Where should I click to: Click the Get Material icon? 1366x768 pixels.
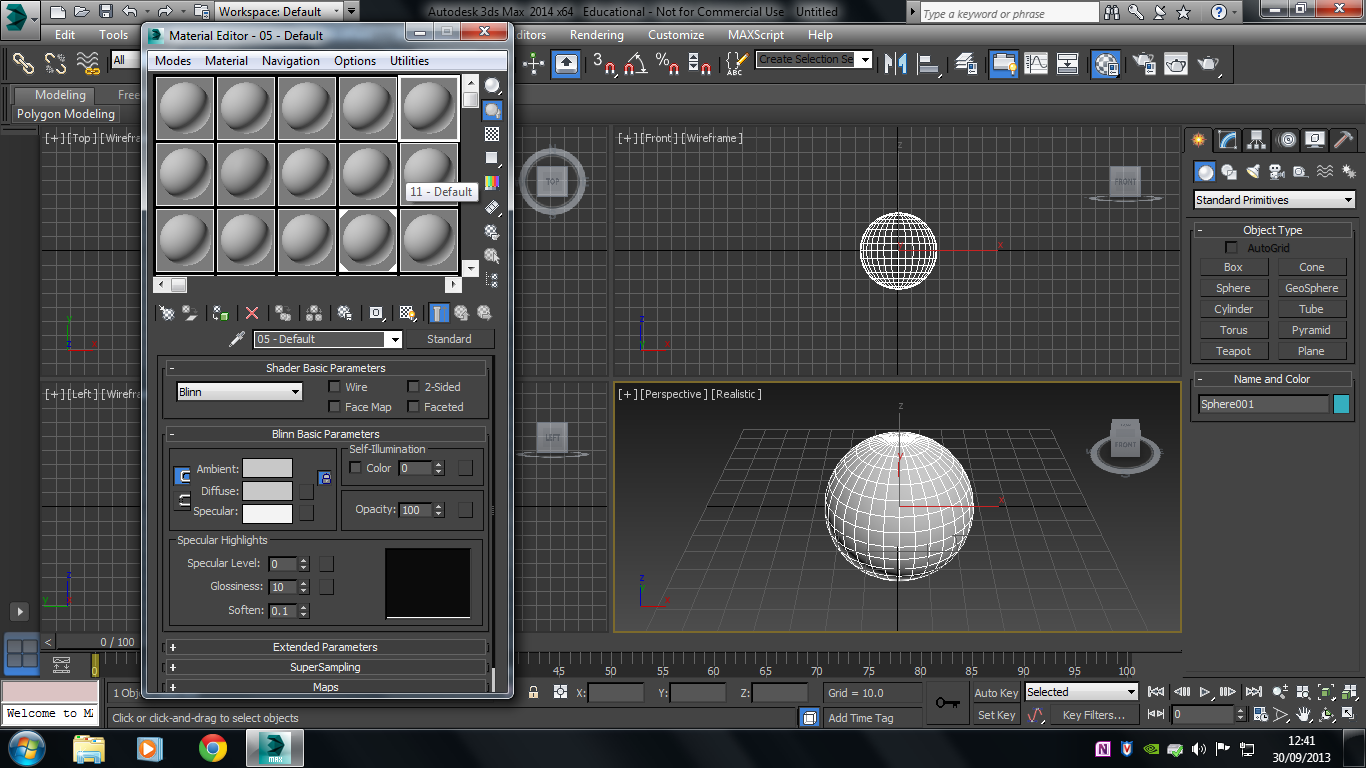[x=166, y=313]
